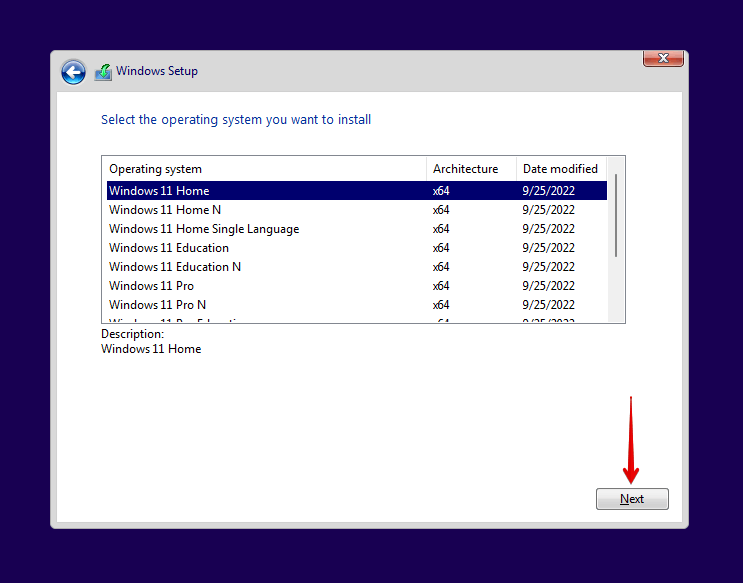Close the Windows Setup dialog
The width and height of the screenshot is (743, 583).
click(x=663, y=58)
